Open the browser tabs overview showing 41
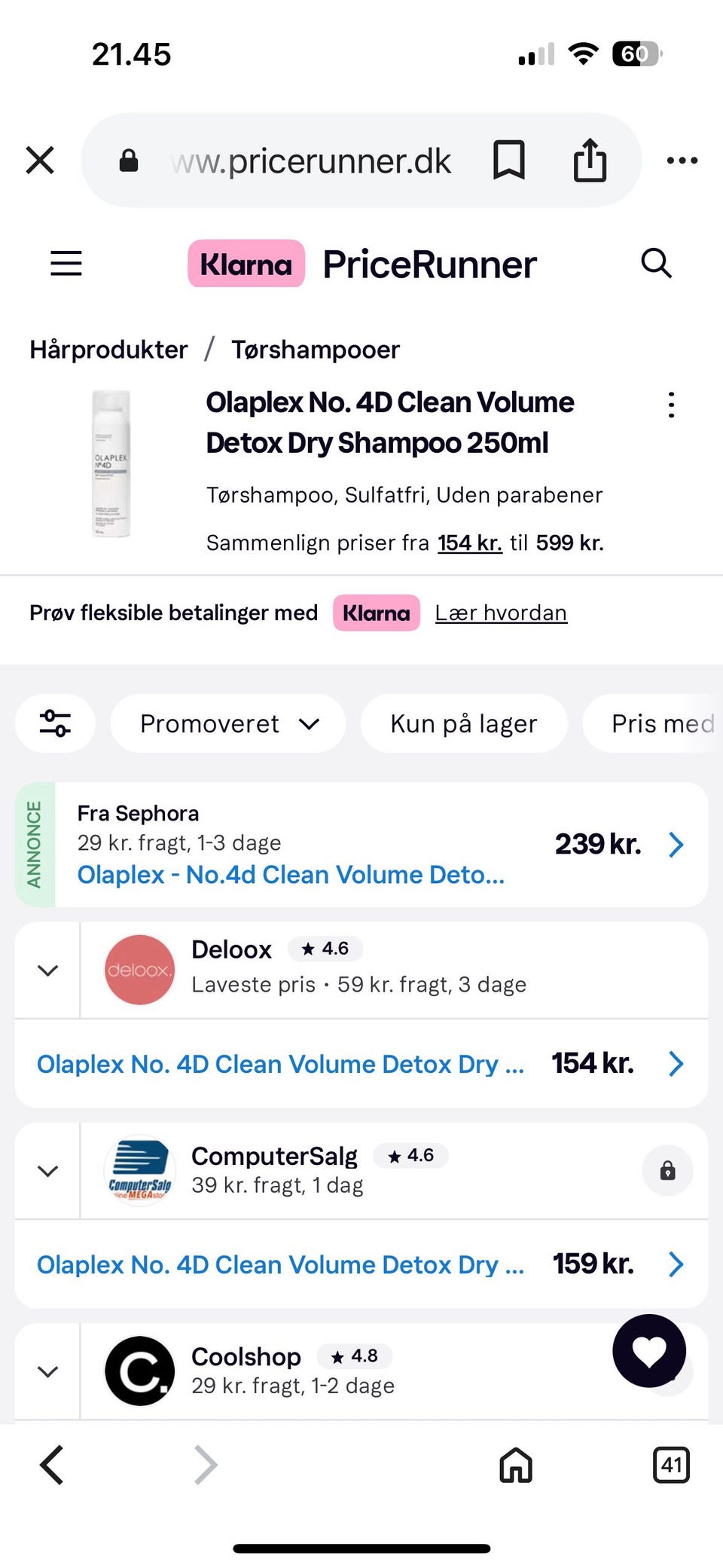 pos(671,1465)
